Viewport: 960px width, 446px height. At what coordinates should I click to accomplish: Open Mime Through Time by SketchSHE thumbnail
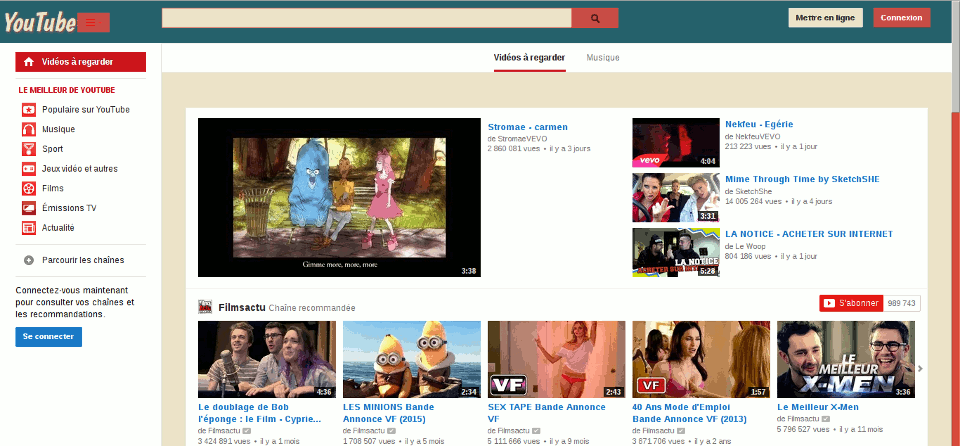pos(676,197)
